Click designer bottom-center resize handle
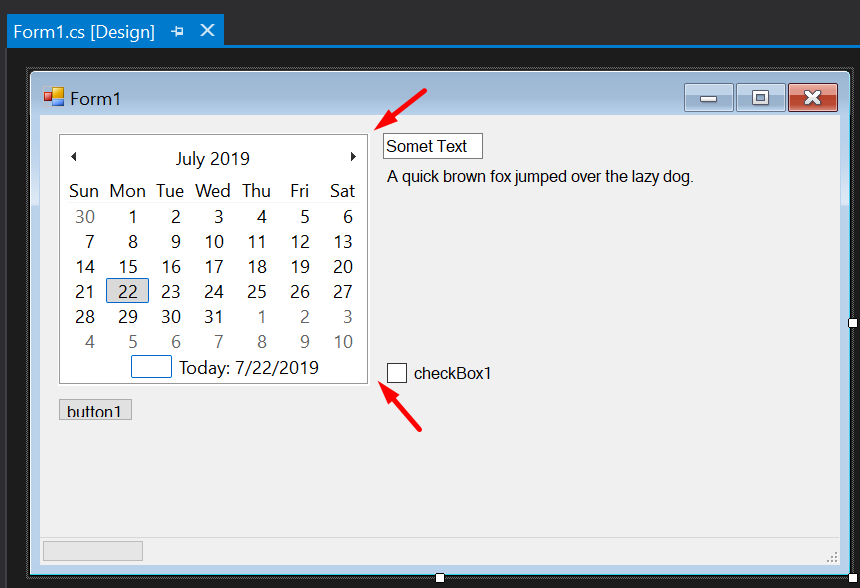Image resolution: width=860 pixels, height=588 pixels. pos(440,578)
